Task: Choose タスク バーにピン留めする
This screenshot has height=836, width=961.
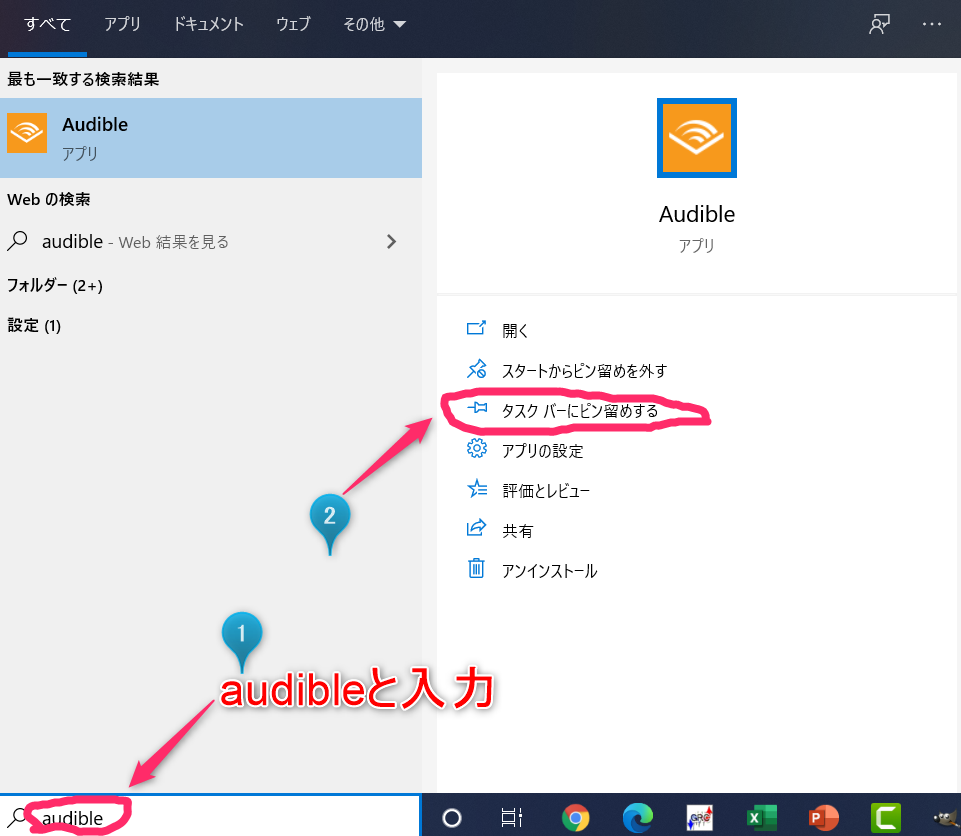Action: (x=563, y=410)
